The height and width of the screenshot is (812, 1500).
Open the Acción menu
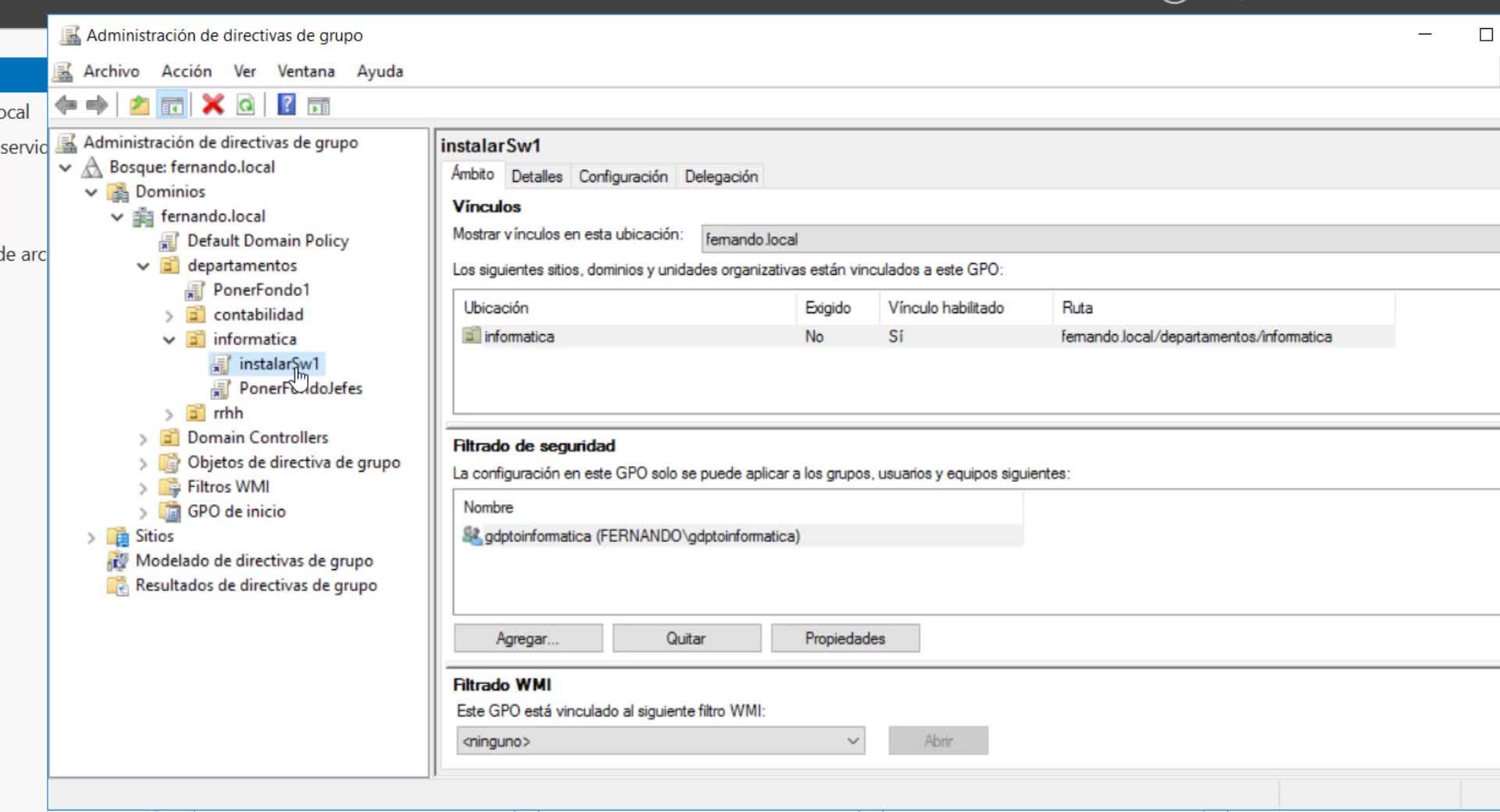click(x=187, y=71)
